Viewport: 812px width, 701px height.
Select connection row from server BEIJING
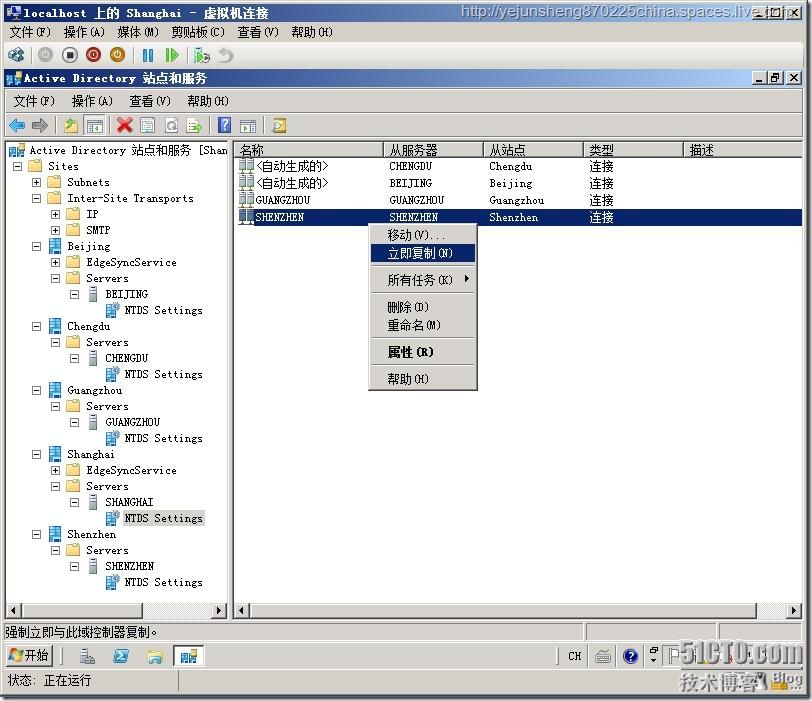[518, 183]
